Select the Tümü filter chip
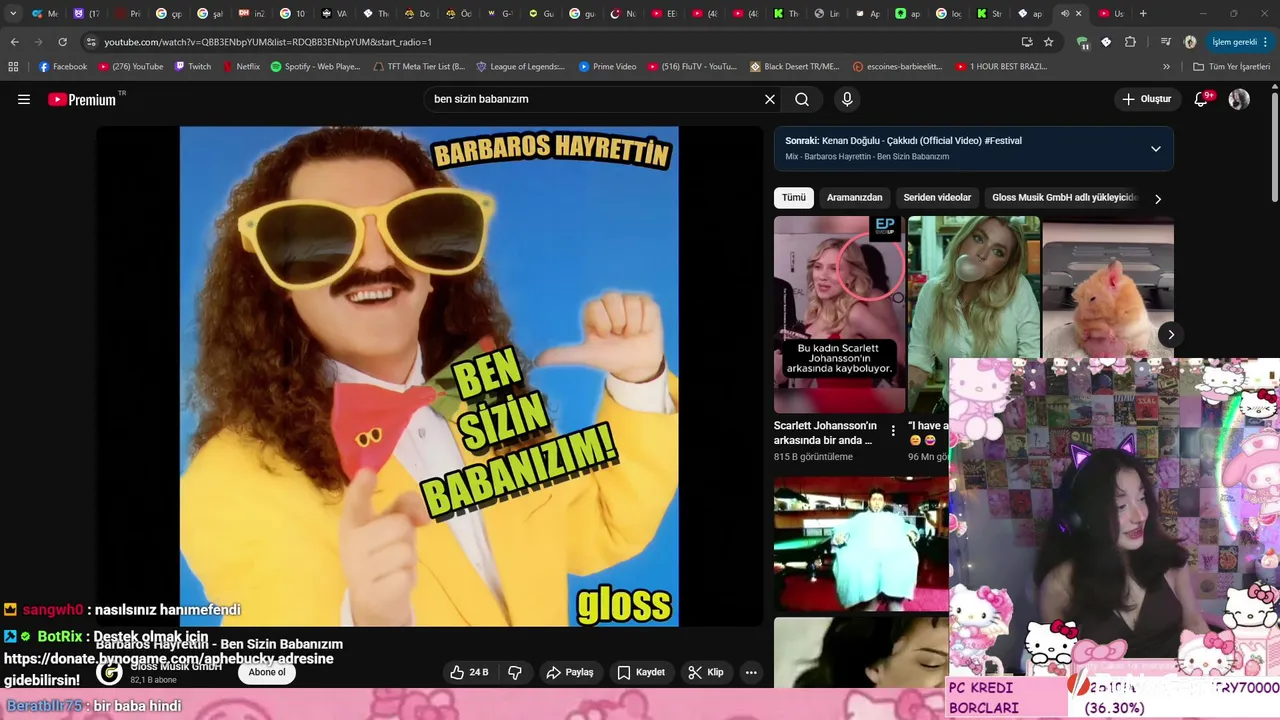Screen dimensions: 1280x720 pyautogui.click(x=794, y=198)
